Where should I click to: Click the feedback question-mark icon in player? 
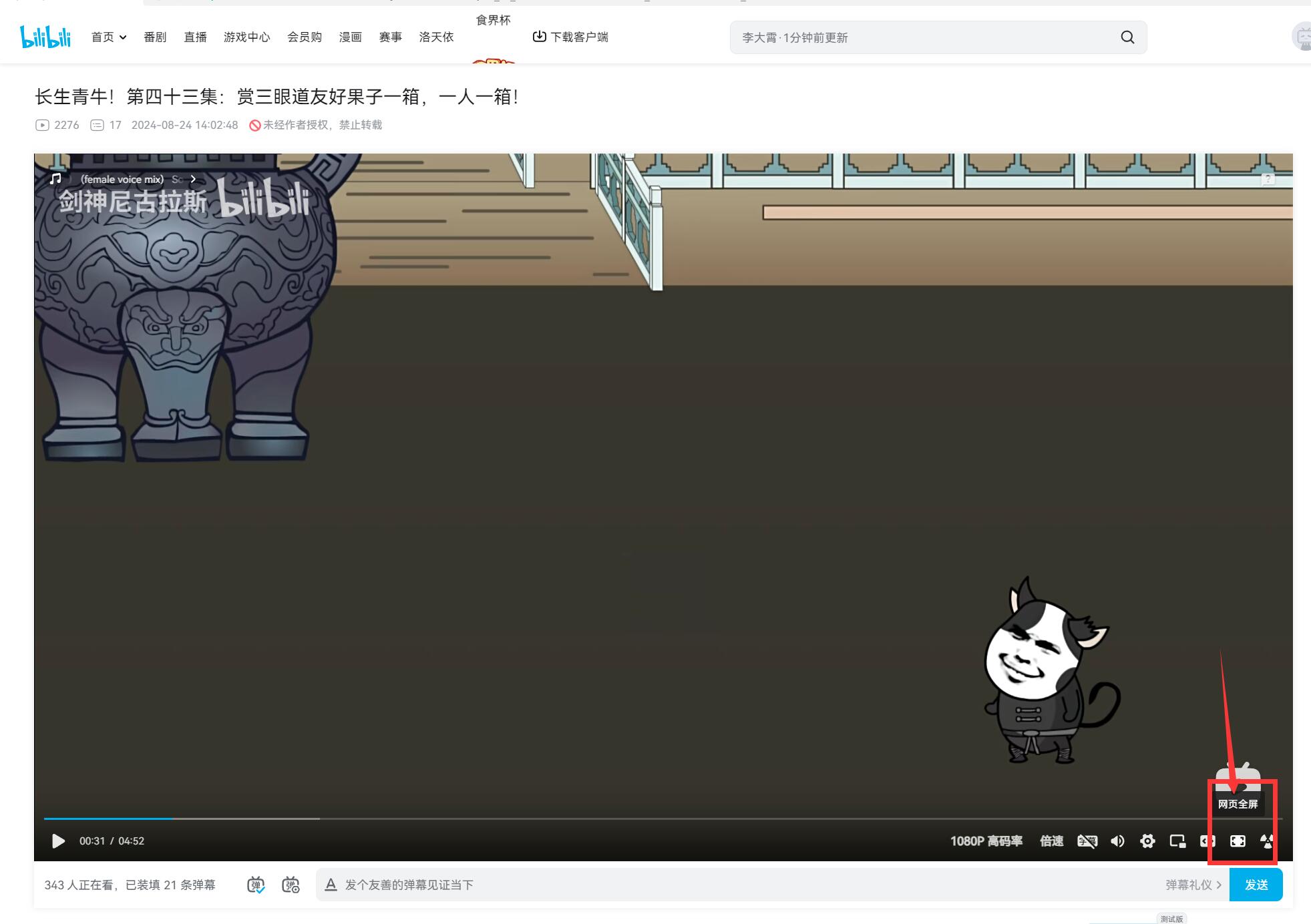point(1268,179)
